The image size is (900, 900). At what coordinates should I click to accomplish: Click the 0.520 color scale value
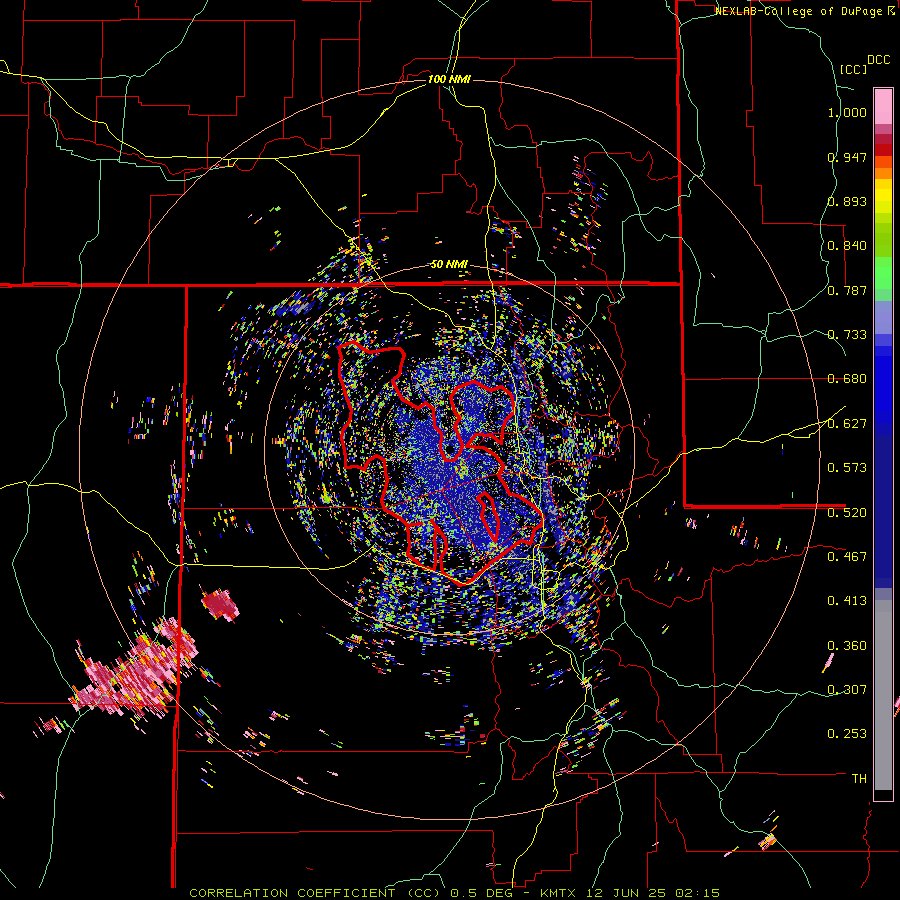coord(847,513)
